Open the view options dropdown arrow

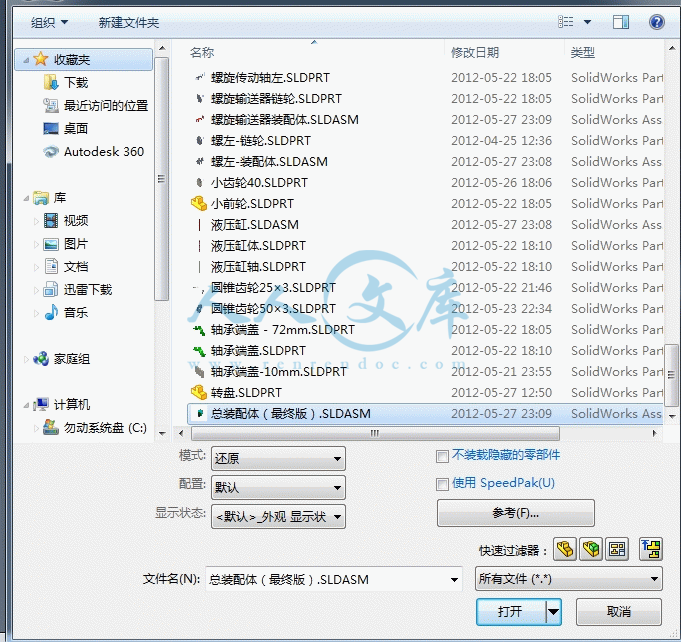[x=587, y=22]
